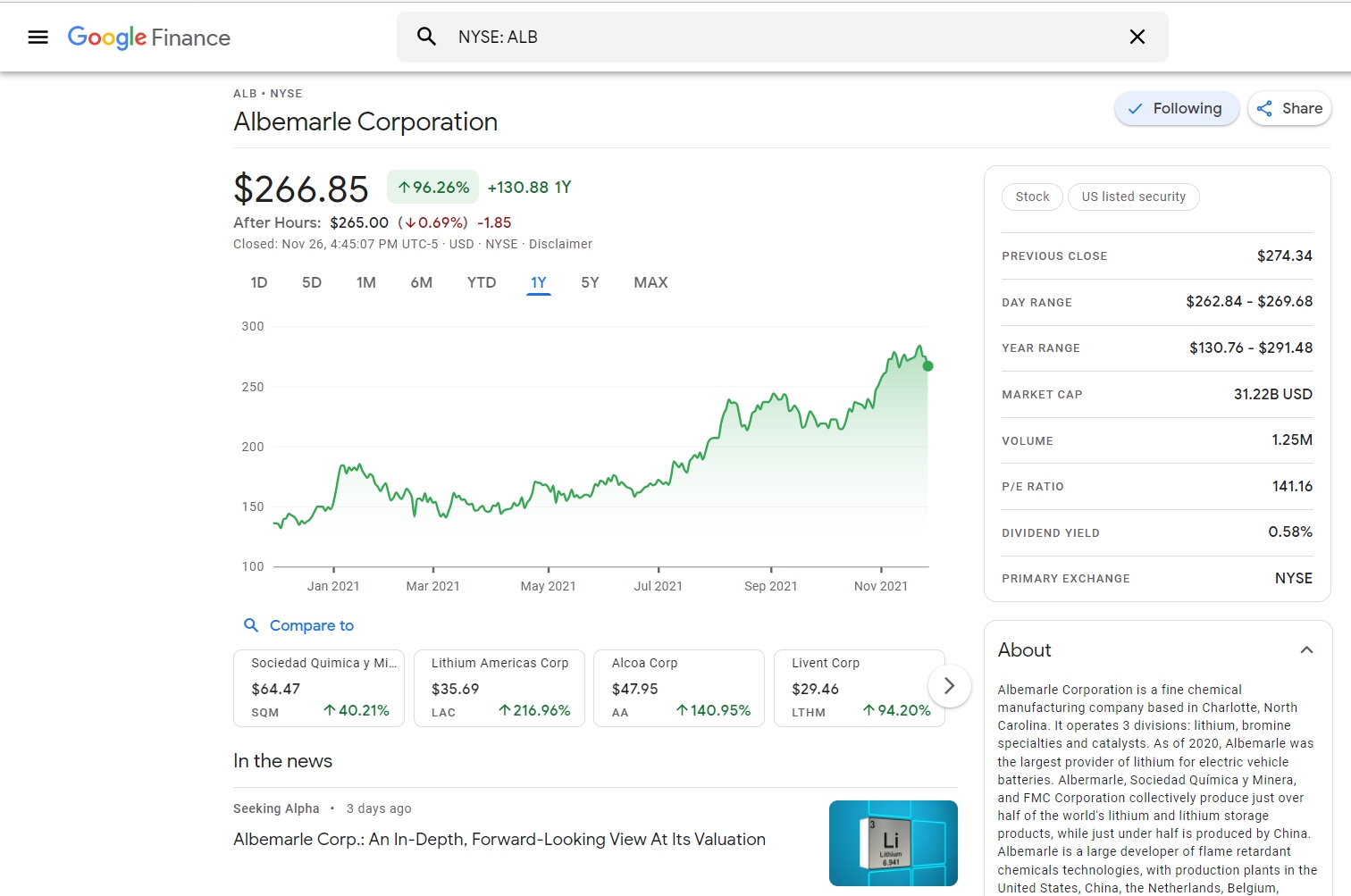Image resolution: width=1351 pixels, height=896 pixels.
Task: Open the Disclaimer link
Action: click(560, 244)
